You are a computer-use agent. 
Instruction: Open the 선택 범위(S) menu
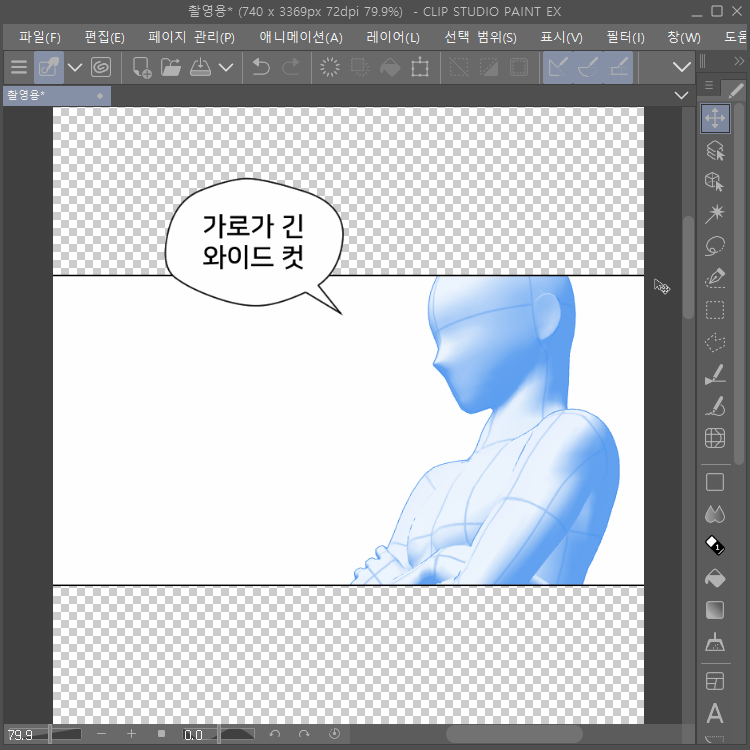[480, 37]
